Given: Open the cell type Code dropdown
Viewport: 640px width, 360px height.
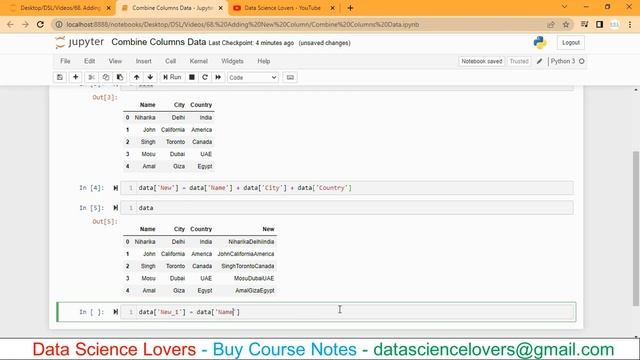Looking at the screenshot, I should tap(253, 78).
